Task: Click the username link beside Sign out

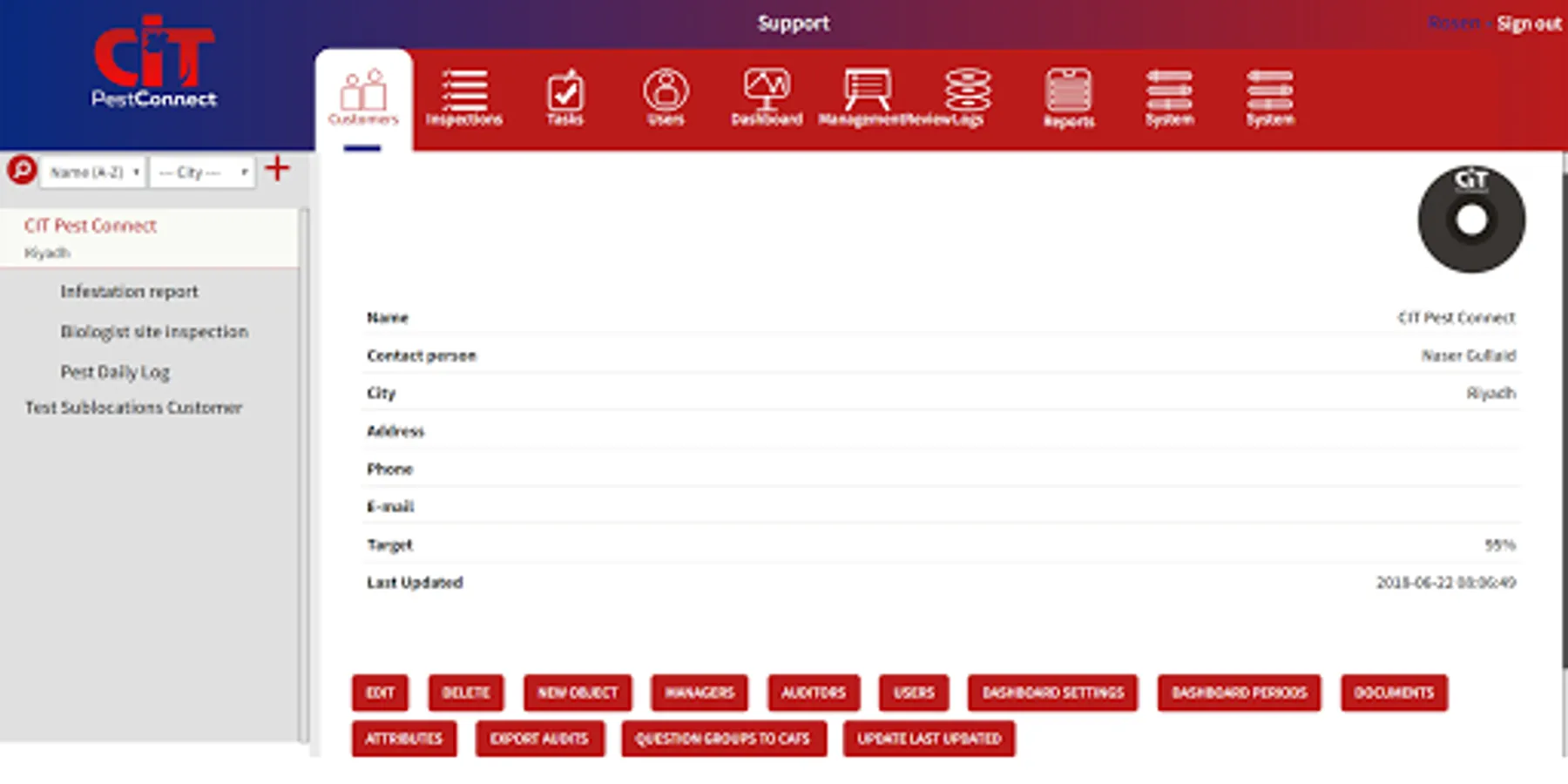Action: [x=1454, y=24]
